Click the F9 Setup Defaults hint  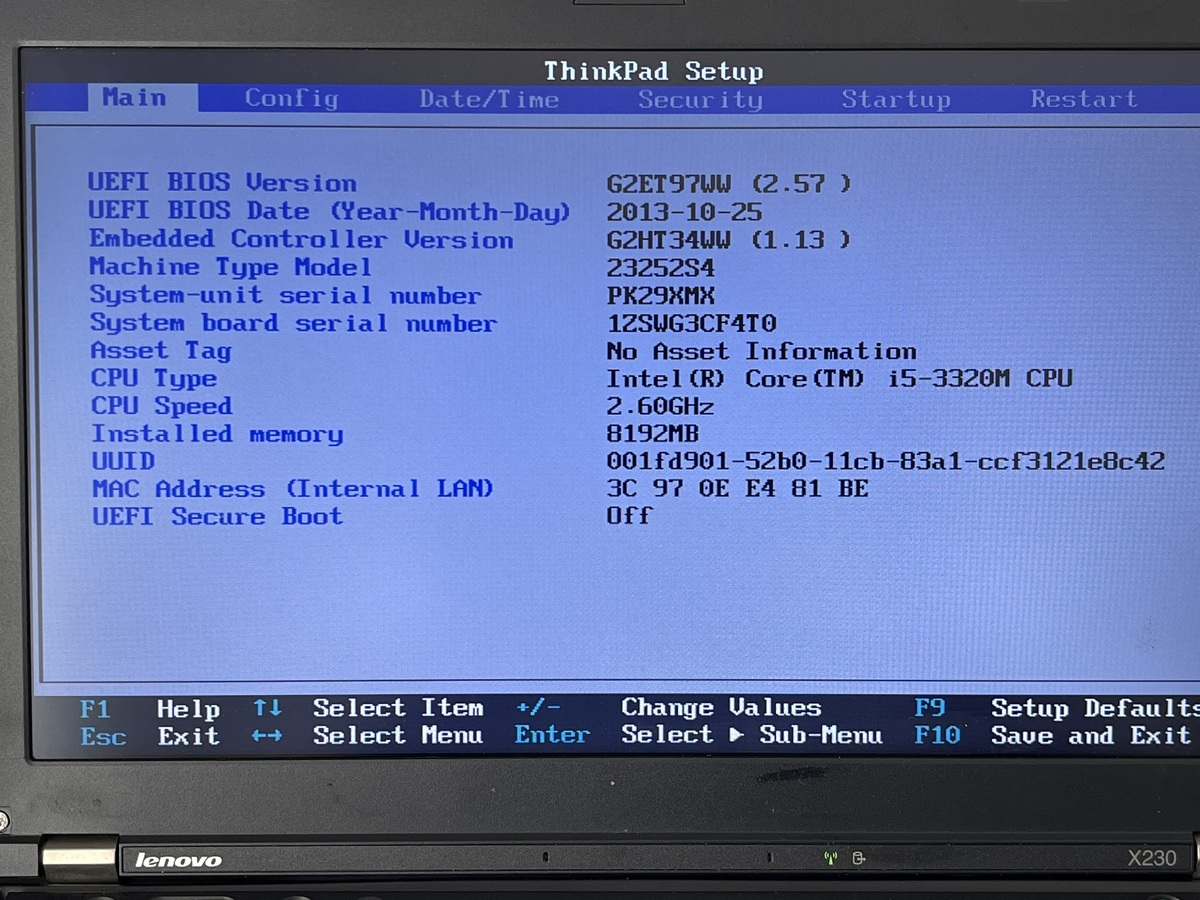(x=1056, y=708)
